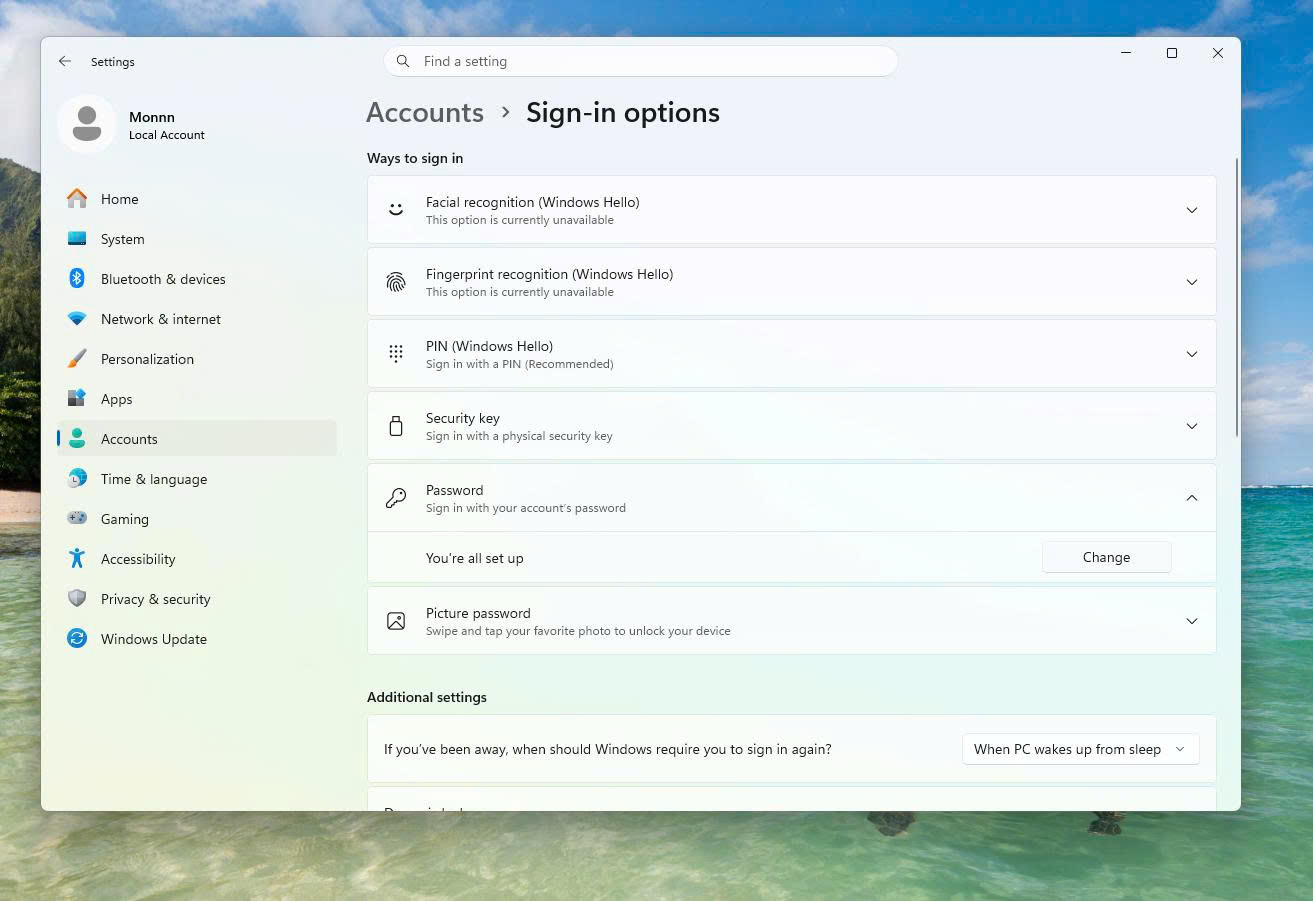The width and height of the screenshot is (1313, 901).
Task: Open System settings page
Action: point(197,239)
